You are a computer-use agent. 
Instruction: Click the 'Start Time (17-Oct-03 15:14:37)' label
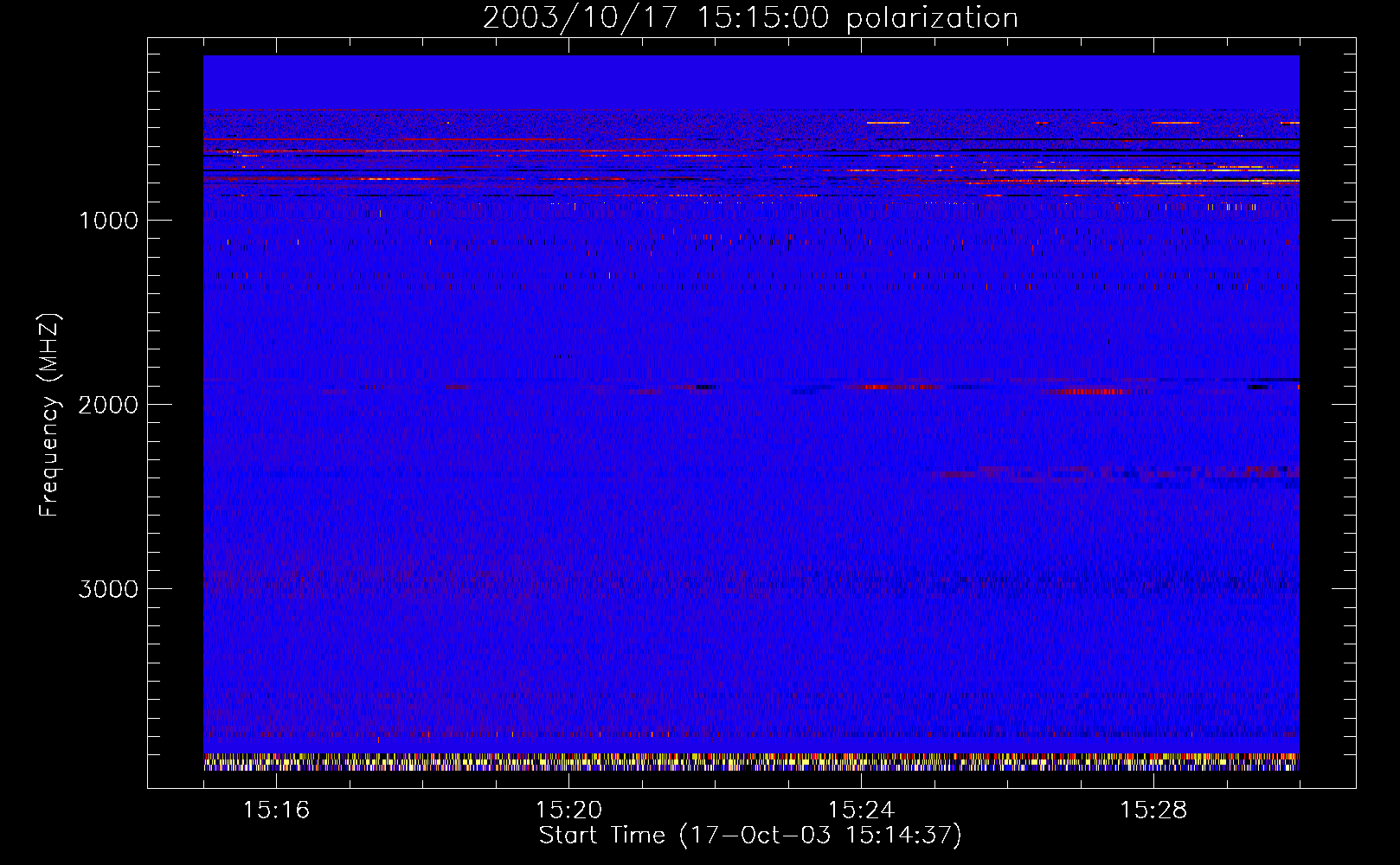(x=750, y=836)
